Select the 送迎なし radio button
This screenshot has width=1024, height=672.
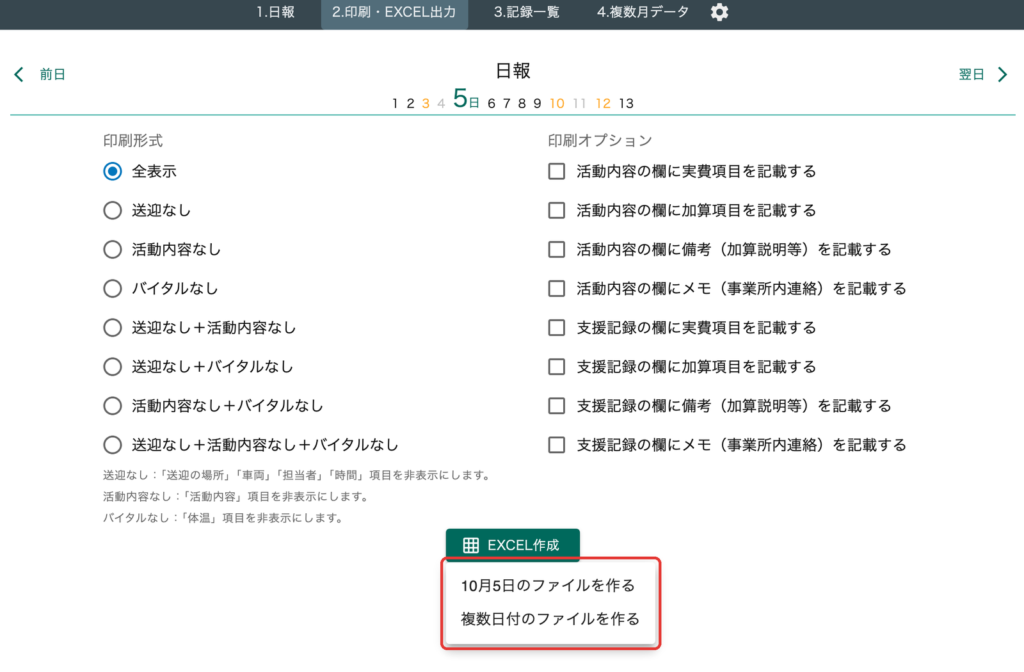tap(112, 210)
